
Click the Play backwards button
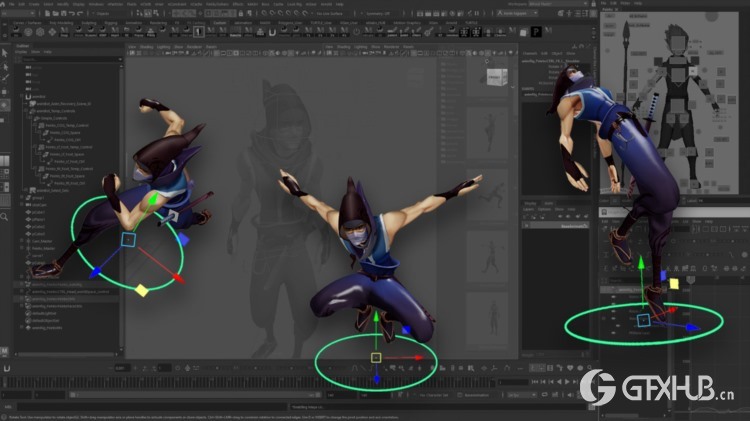[559, 382]
